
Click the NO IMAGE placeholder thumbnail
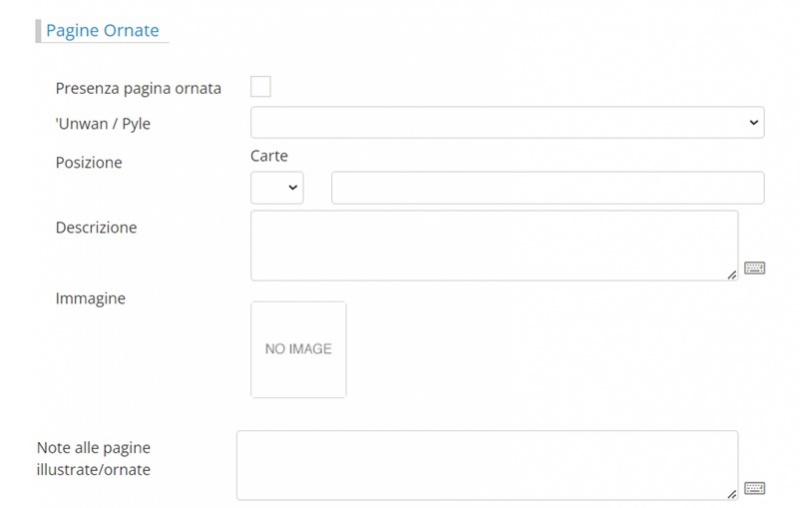[x=298, y=349]
